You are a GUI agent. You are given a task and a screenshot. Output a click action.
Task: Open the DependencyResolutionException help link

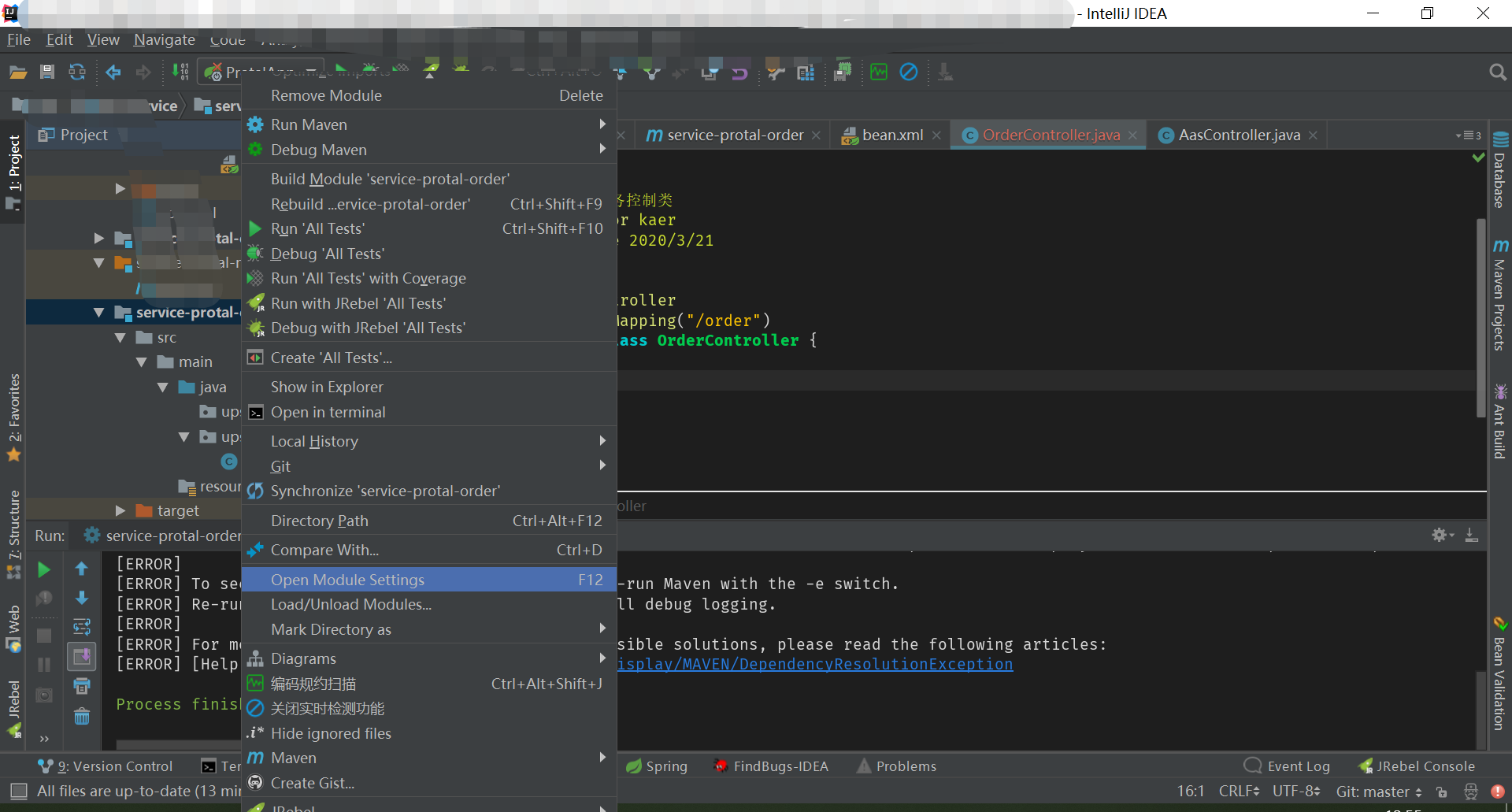tap(815, 664)
